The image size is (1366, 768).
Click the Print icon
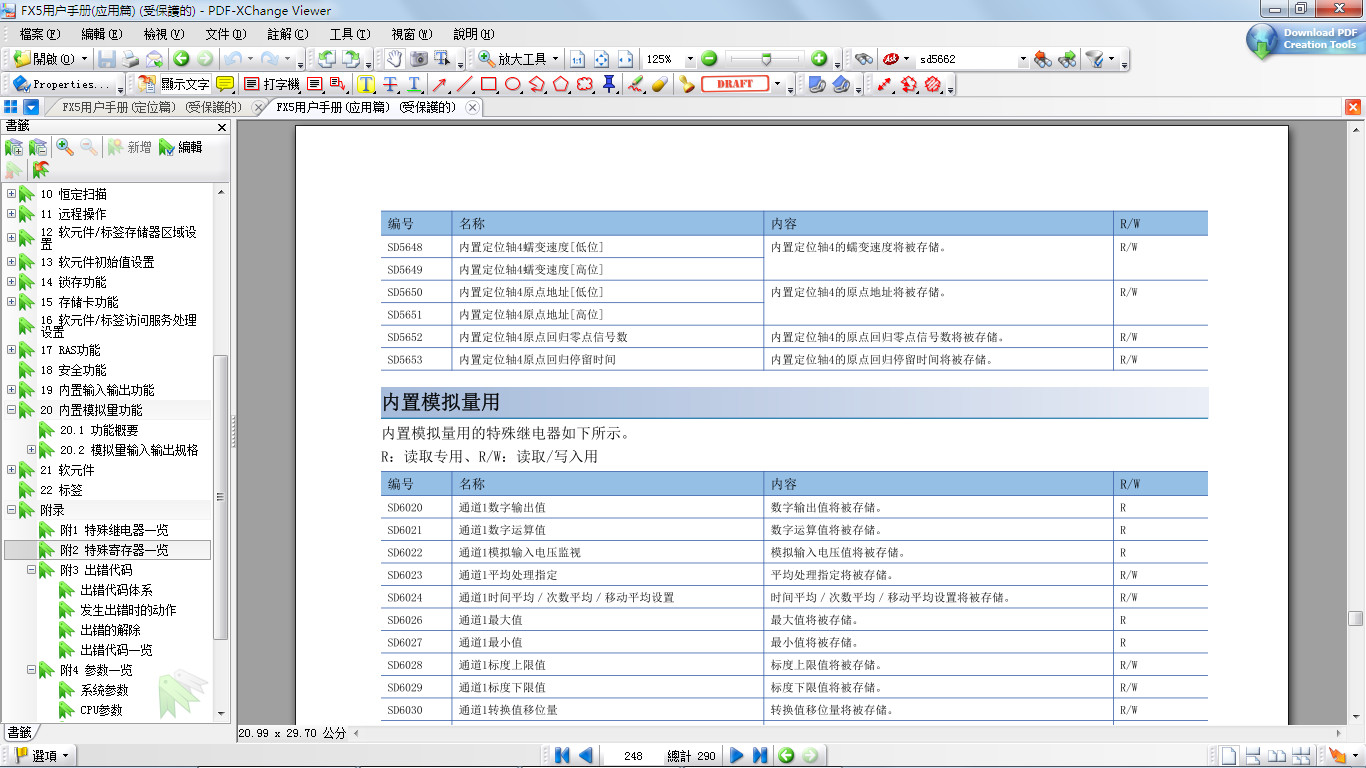(x=131, y=59)
